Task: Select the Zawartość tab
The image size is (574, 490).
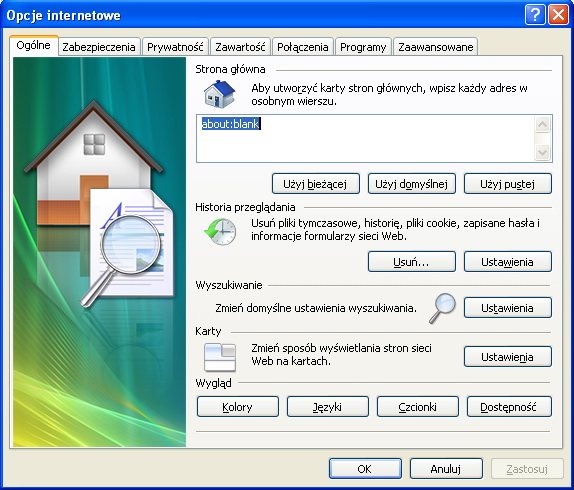Action: click(240, 47)
